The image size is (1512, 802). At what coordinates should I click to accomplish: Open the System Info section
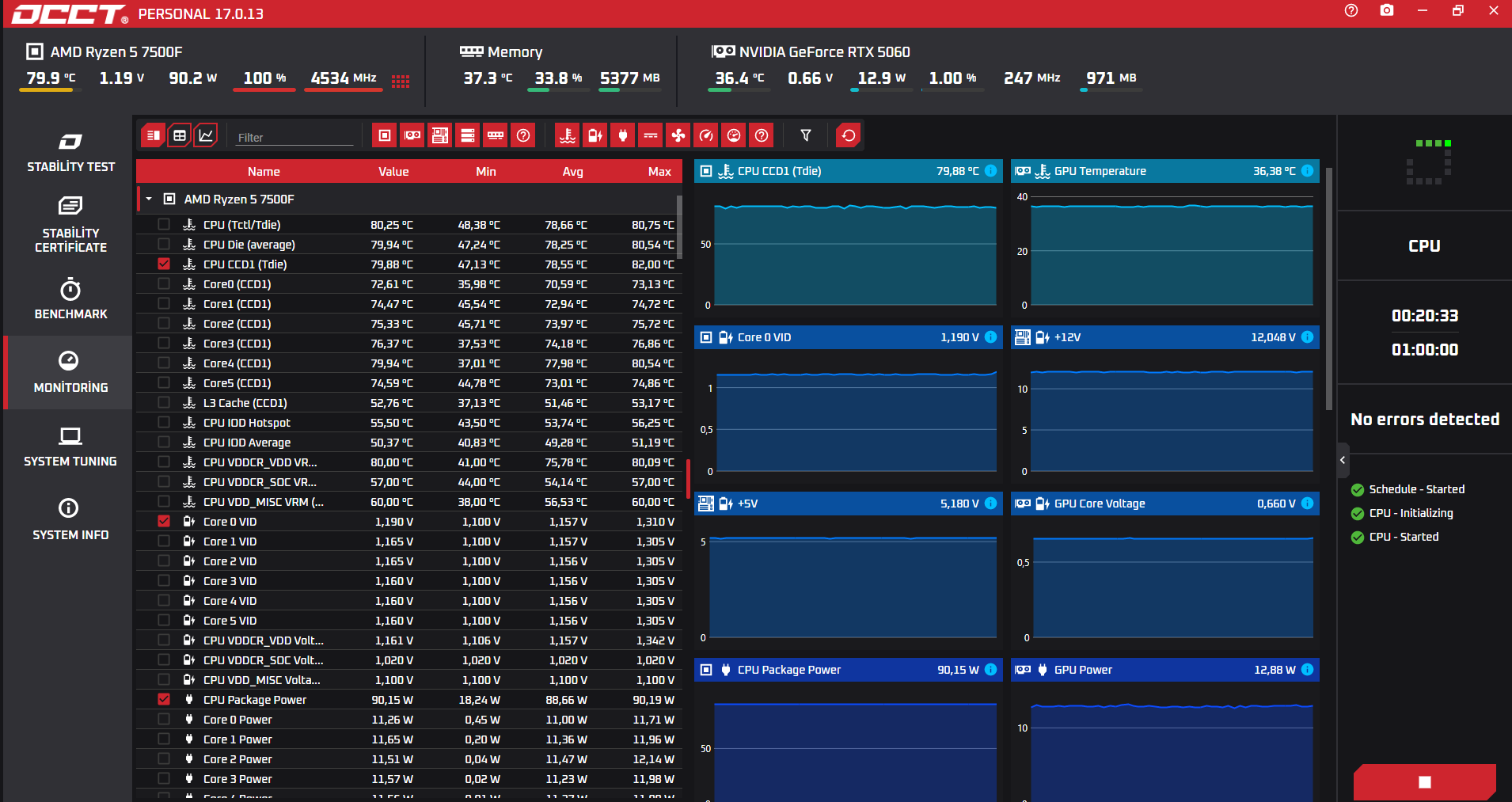[x=70, y=519]
